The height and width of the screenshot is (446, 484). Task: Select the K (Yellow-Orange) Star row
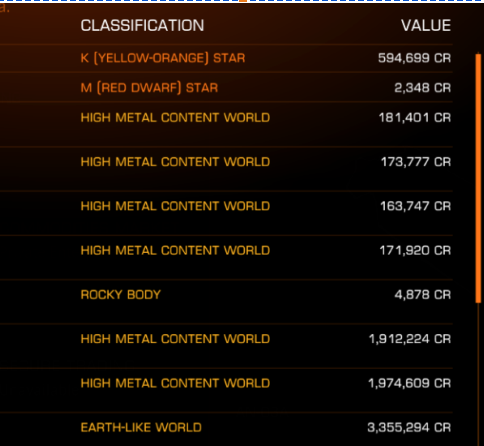pos(226,58)
